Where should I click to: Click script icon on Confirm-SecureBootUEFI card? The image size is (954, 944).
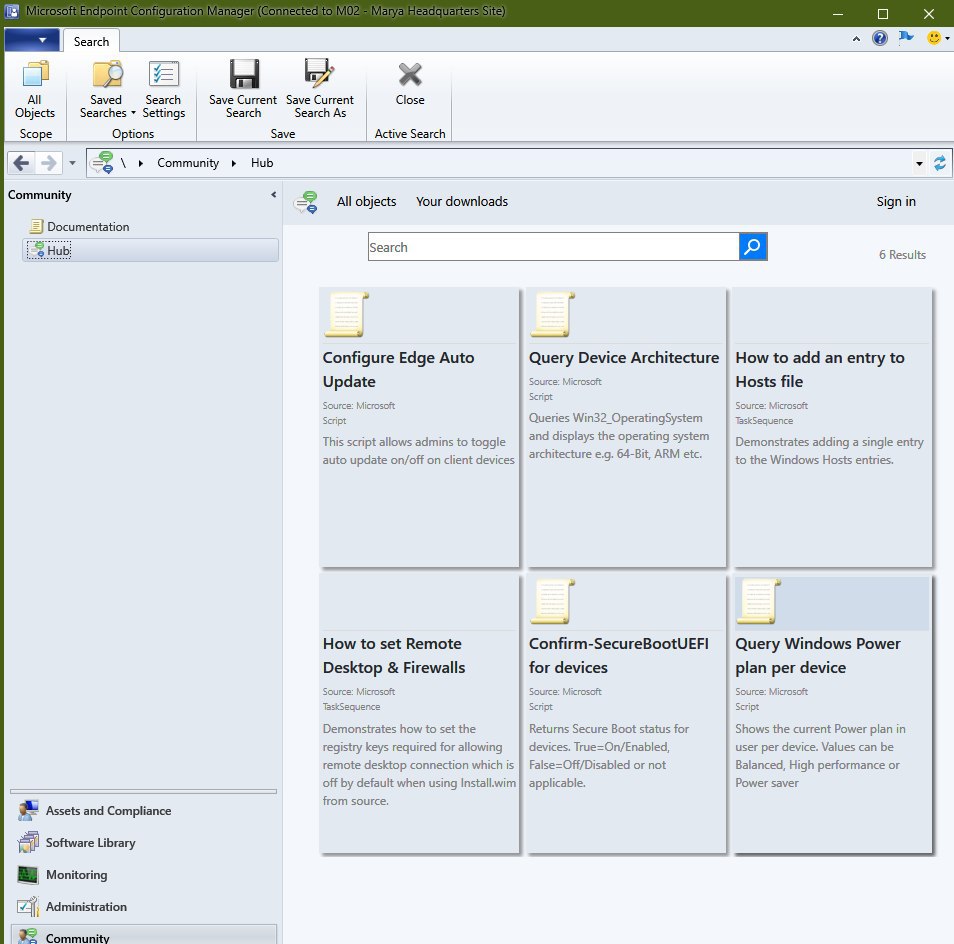click(552, 602)
